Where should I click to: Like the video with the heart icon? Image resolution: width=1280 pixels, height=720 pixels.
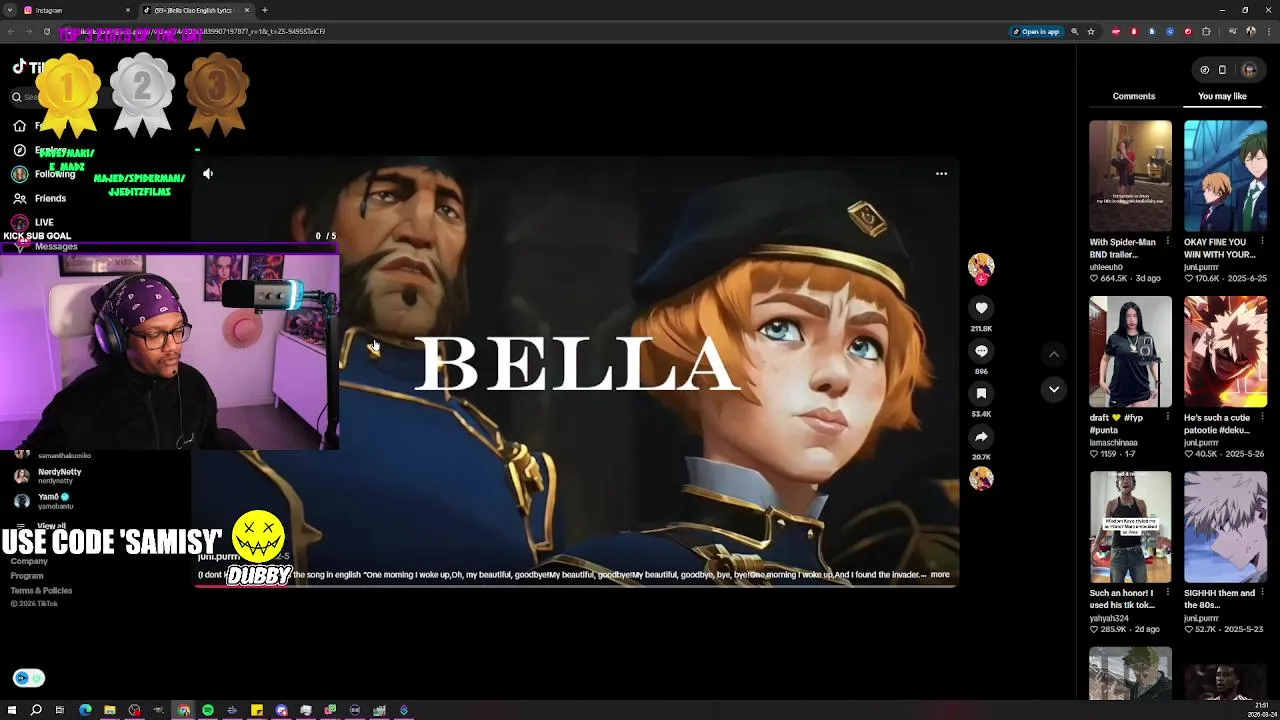[x=981, y=308]
